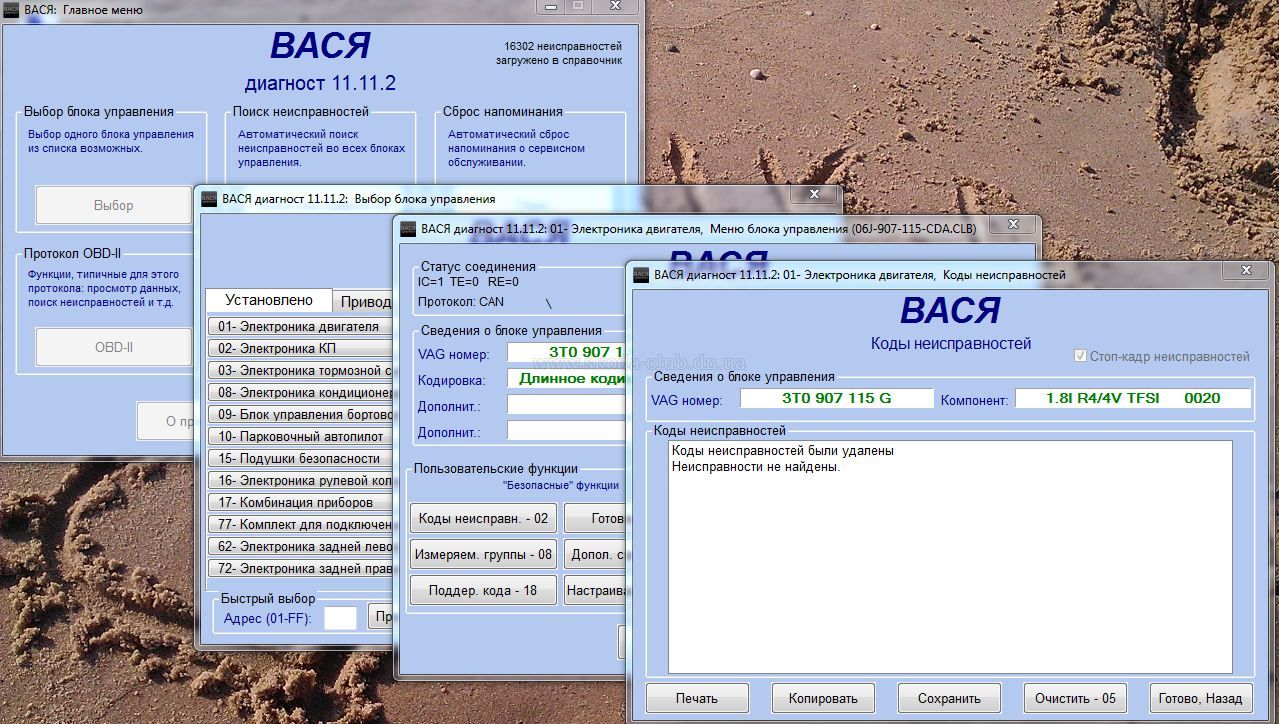Select 03- Электроника тормозной module
The image size is (1279, 724).
(300, 370)
